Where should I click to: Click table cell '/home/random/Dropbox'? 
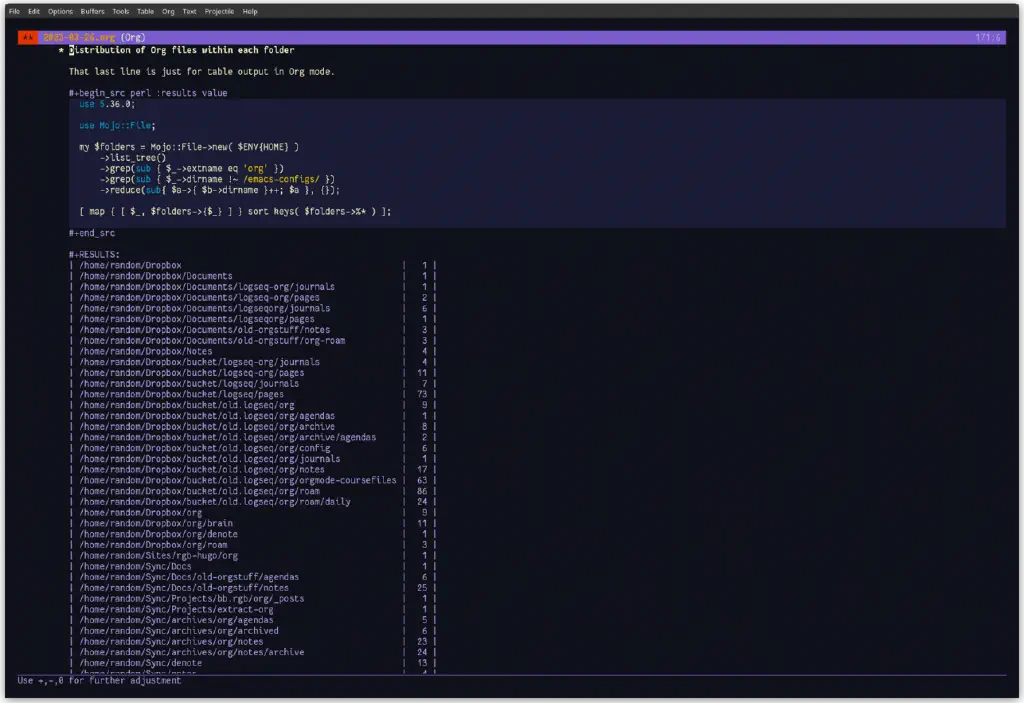click(x=131, y=265)
